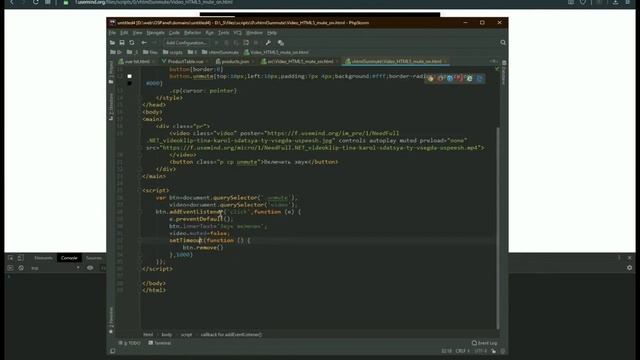Viewport: 640px width, 360px height.
Task: Open page in Edge browser icon
Action: (479, 78)
